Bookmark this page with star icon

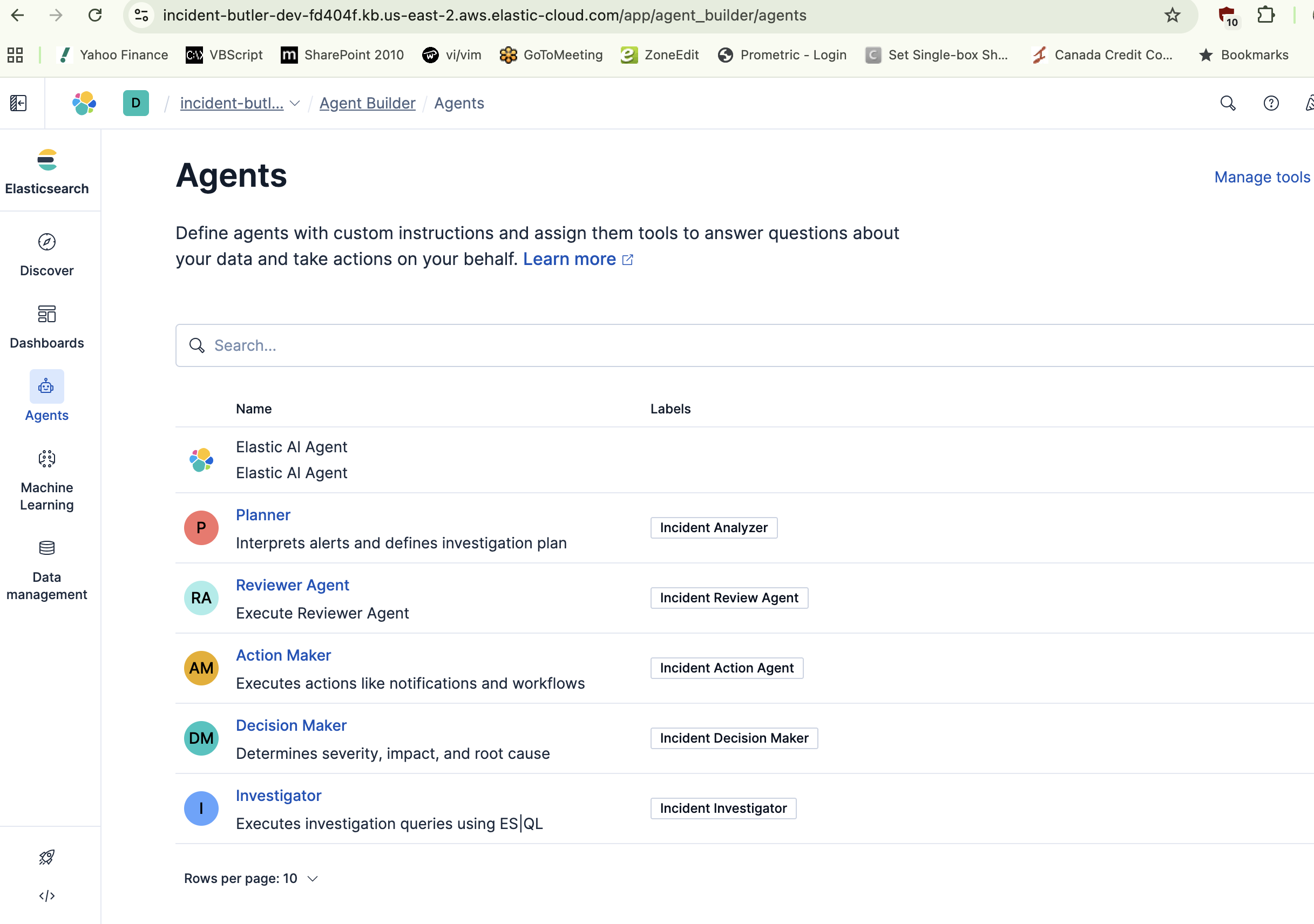(1172, 16)
